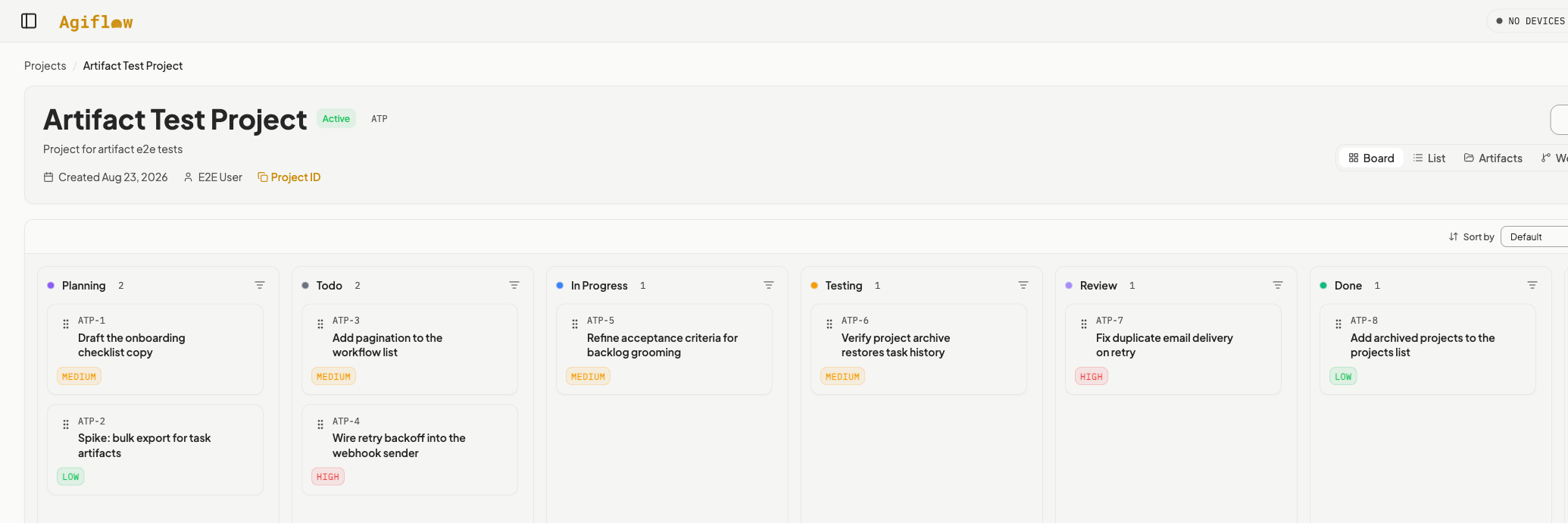This screenshot has width=1568, height=523.
Task: Click the NO DEVICES status badge
Action: click(x=1529, y=21)
